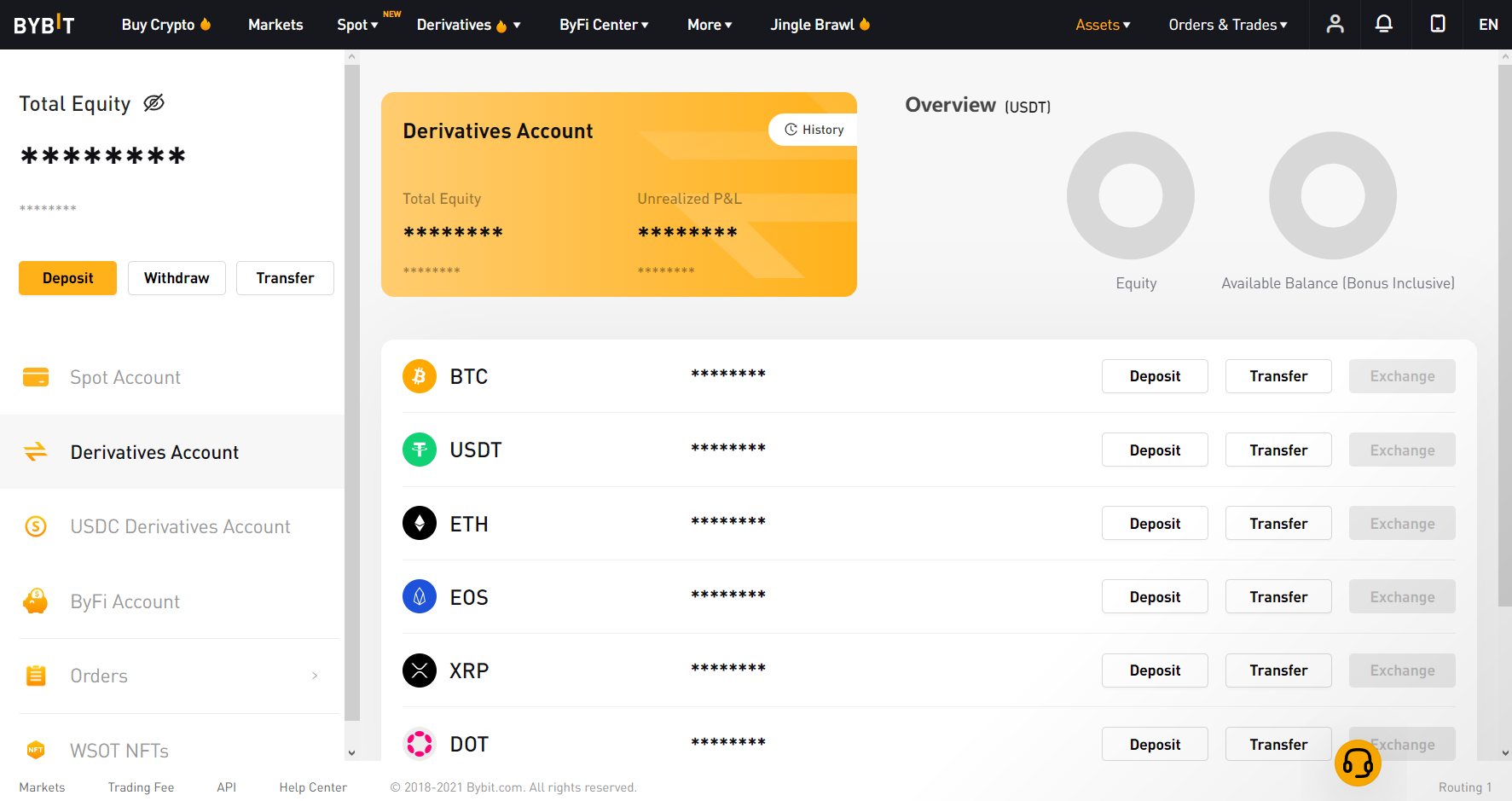Image resolution: width=1512 pixels, height=801 pixels.
Task: Click the fire icon beside Buy Crypto
Action: [x=206, y=24]
